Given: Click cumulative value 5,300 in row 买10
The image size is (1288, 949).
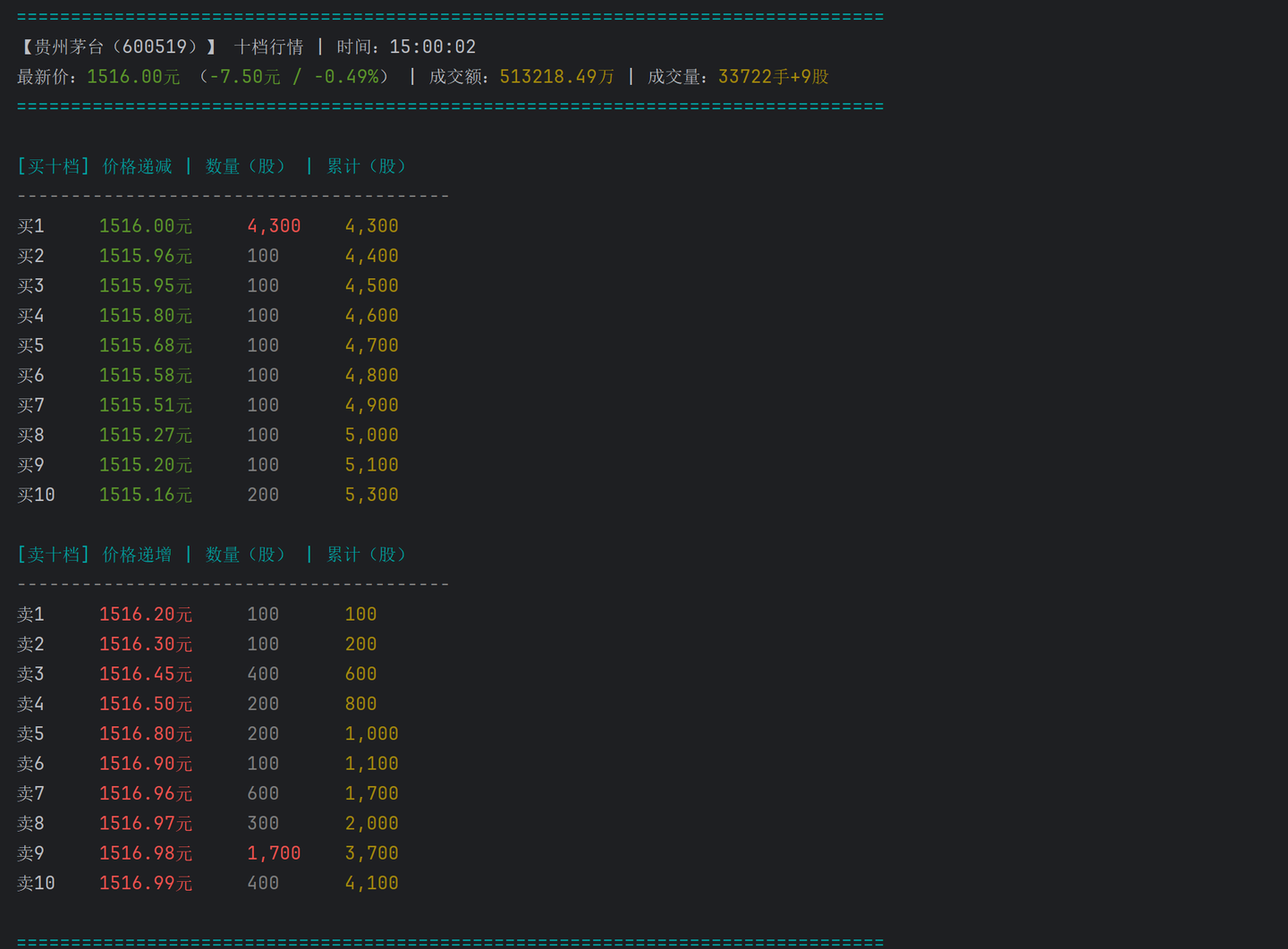Looking at the screenshot, I should (x=372, y=495).
